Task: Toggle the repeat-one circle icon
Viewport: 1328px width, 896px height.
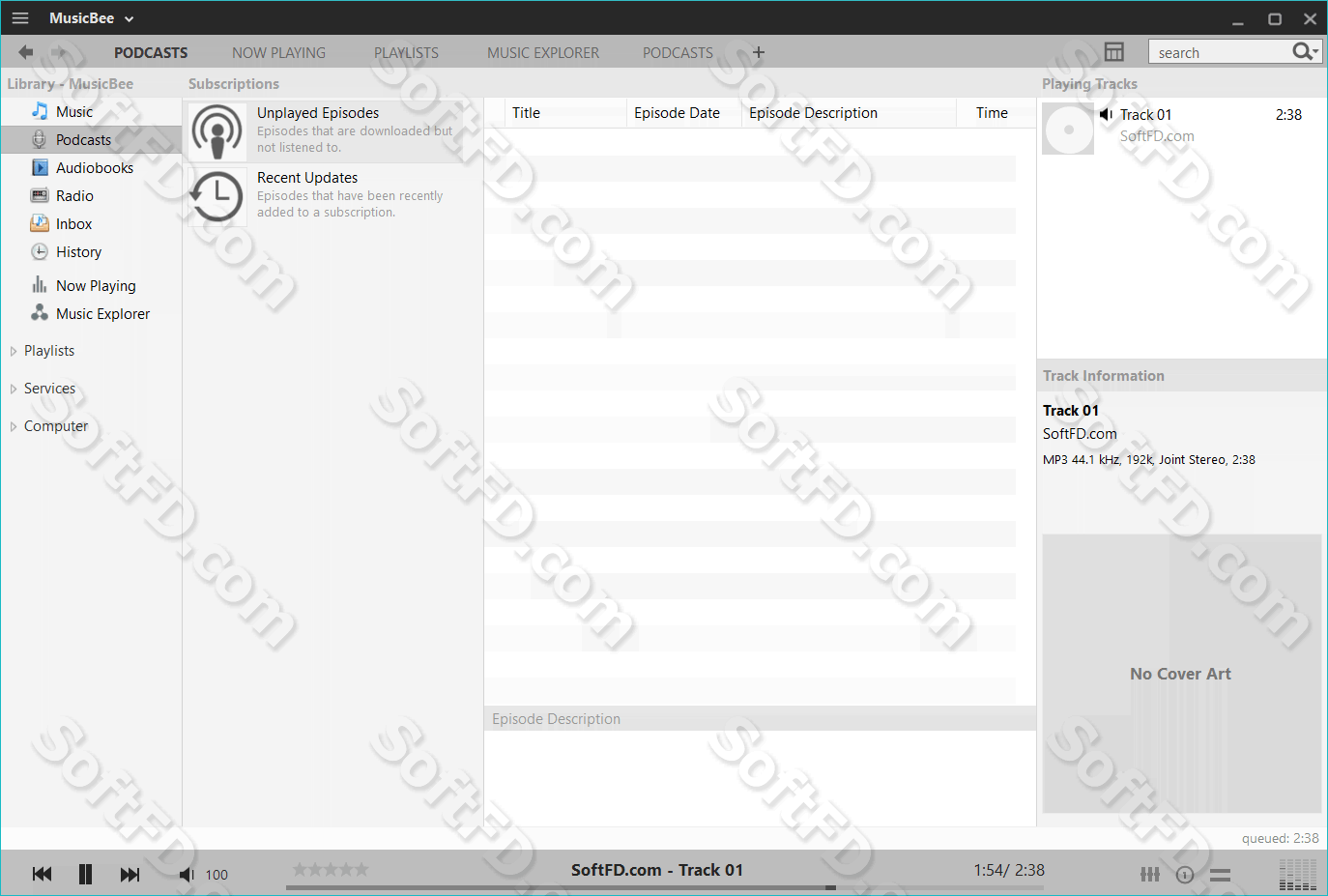Action: [1185, 875]
